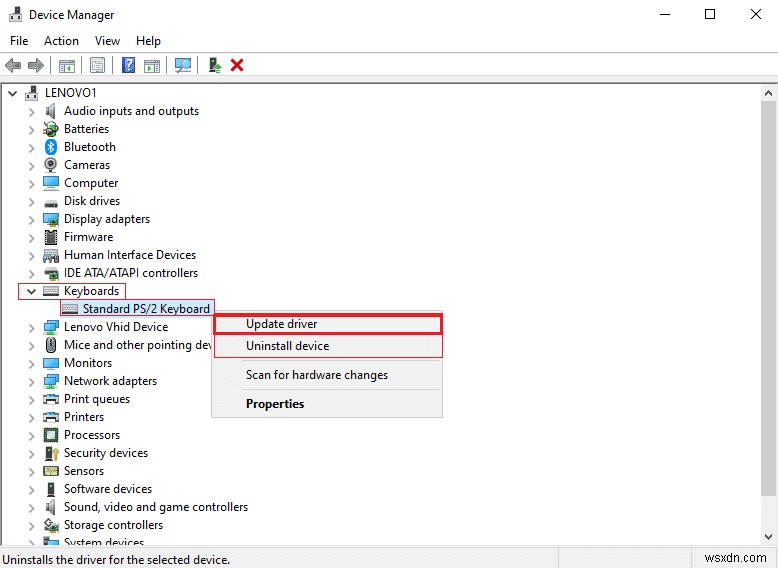Screen dimensions: 778x568
Task: Click the red X uninstall device icon
Action: click(x=237, y=65)
